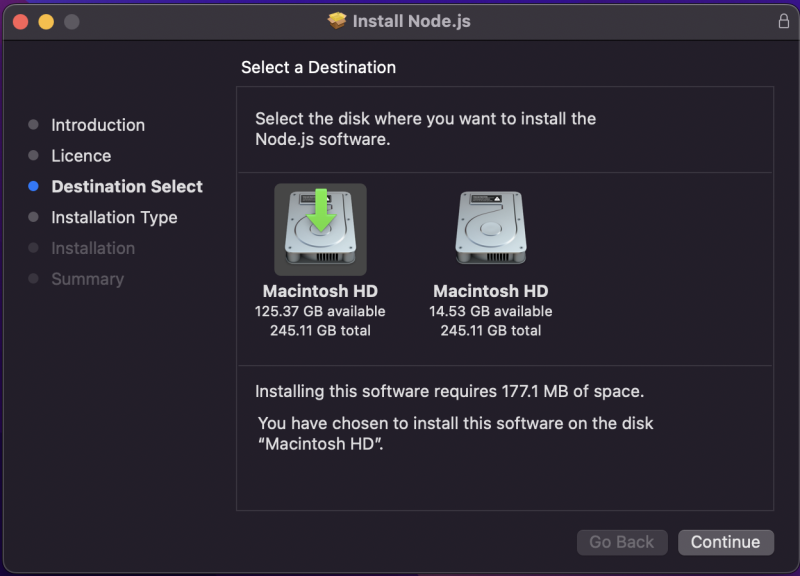This screenshot has width=800, height=576.
Task: Open the Introduction step in the sidebar
Action: point(98,125)
